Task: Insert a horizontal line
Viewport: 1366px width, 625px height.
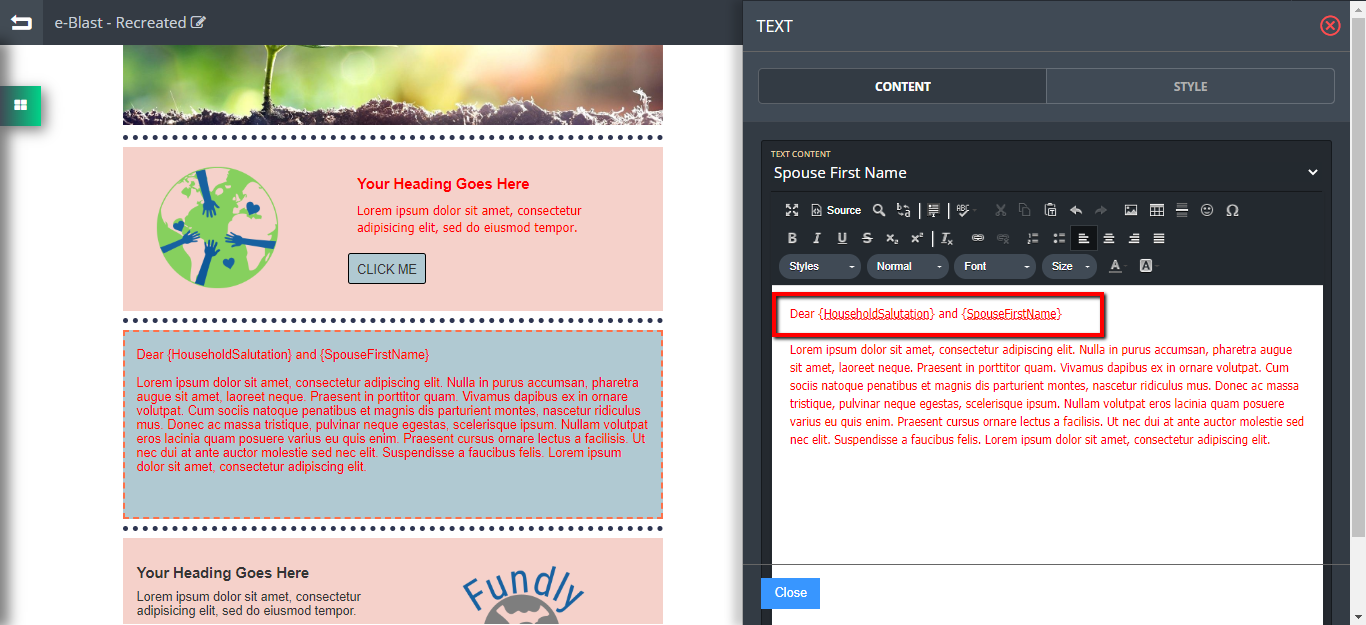Action: click(x=1182, y=210)
